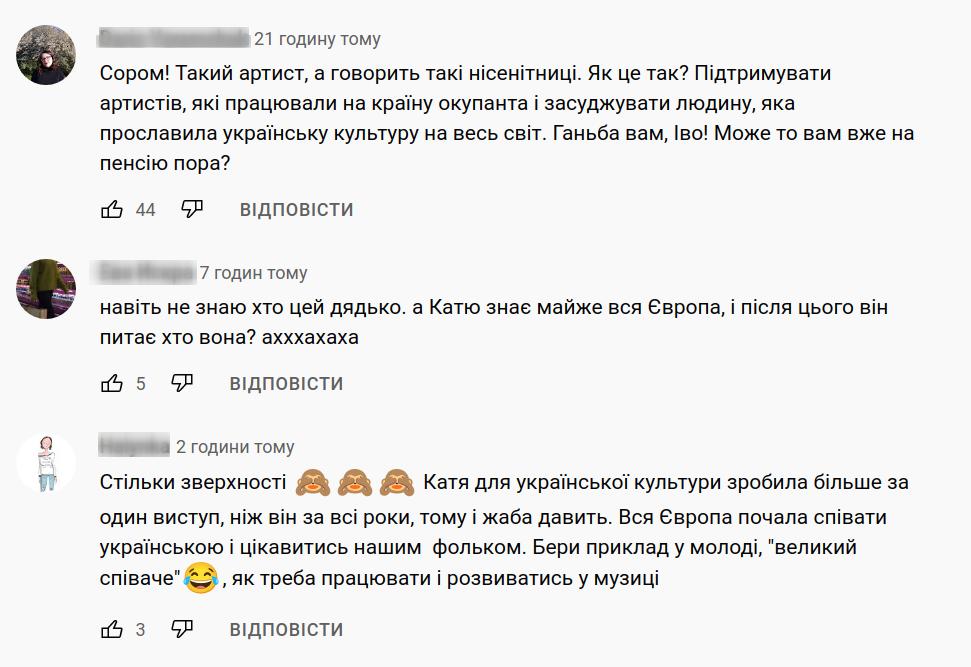Open the first commenter's blurred username
971x667 pixels.
click(x=174, y=40)
